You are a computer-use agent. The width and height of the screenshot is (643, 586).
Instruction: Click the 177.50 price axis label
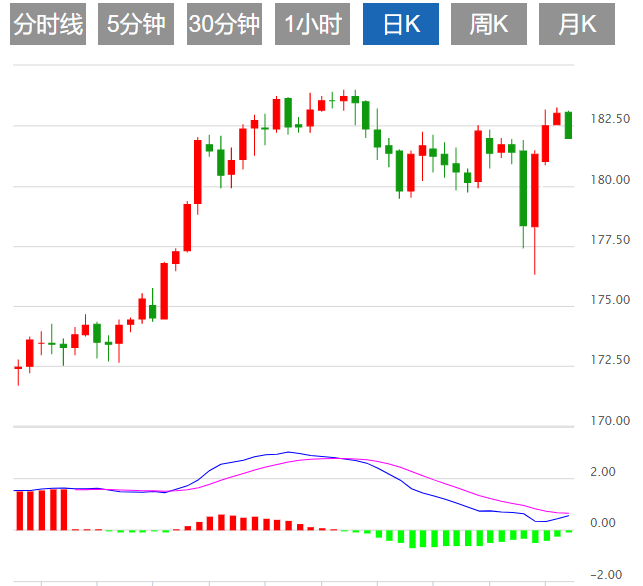click(610, 240)
